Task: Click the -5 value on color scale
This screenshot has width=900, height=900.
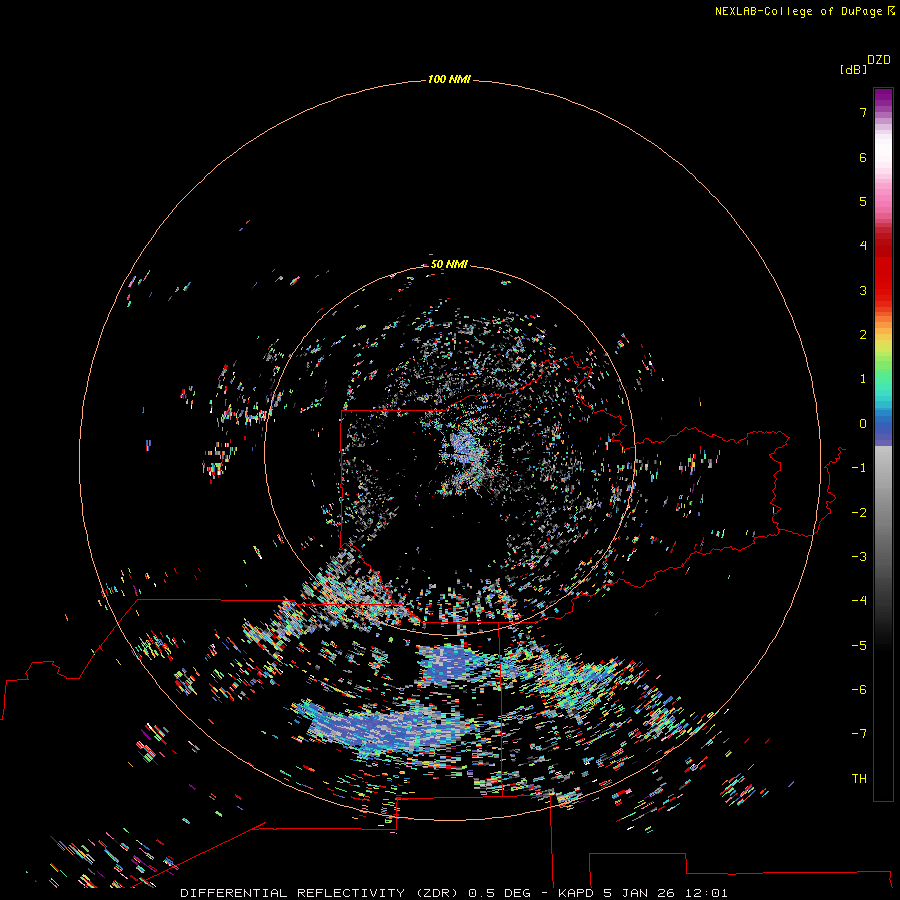Action: (859, 646)
